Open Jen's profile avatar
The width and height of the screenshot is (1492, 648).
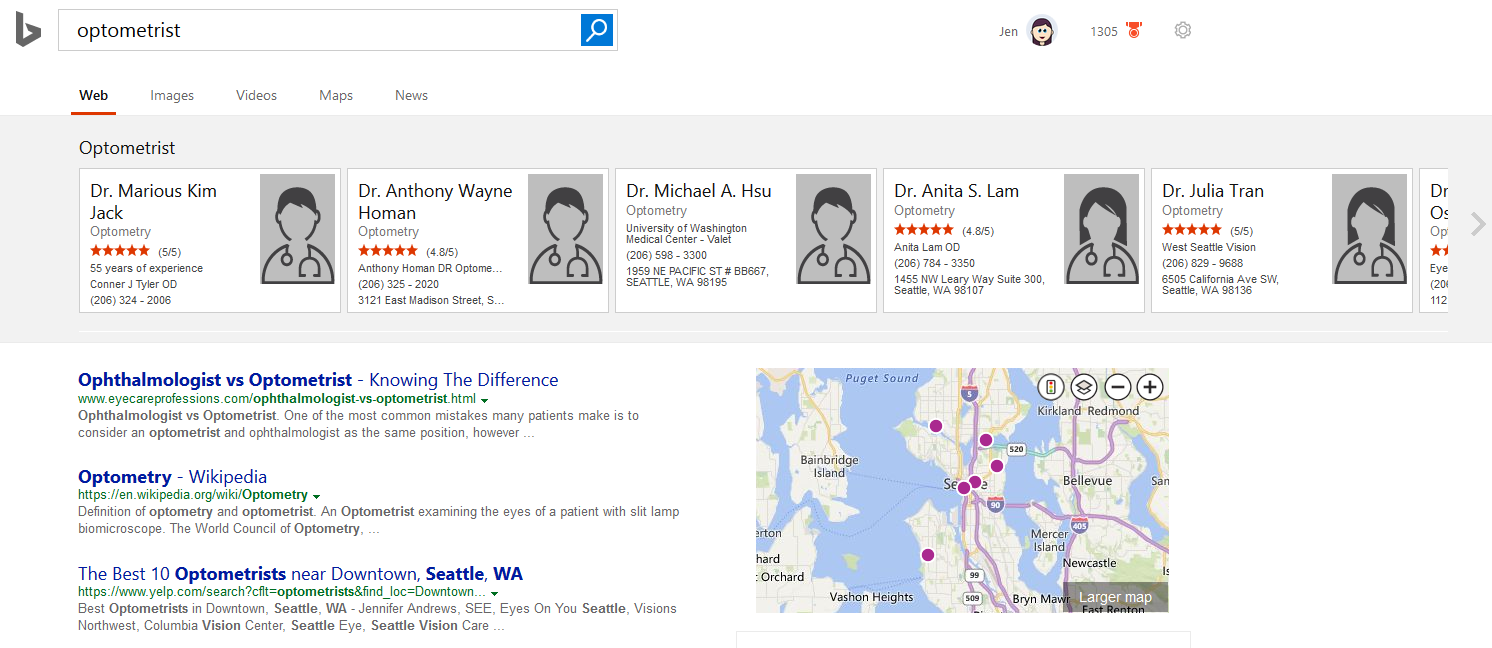(x=1042, y=31)
